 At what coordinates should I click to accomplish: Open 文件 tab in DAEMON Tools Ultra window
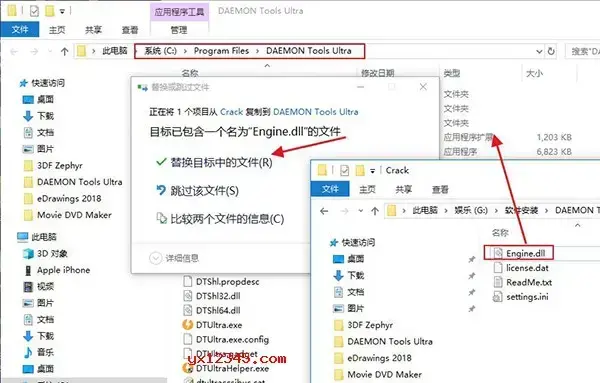pyautogui.click(x=20, y=29)
